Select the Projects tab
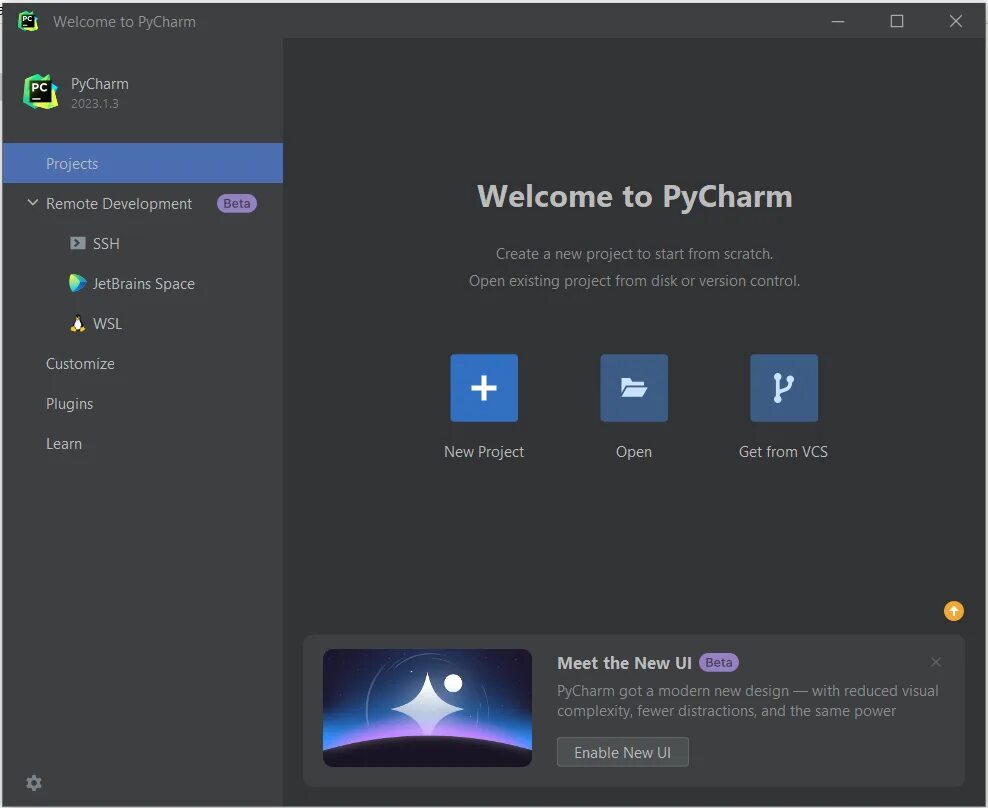The image size is (988, 808). coord(142,163)
